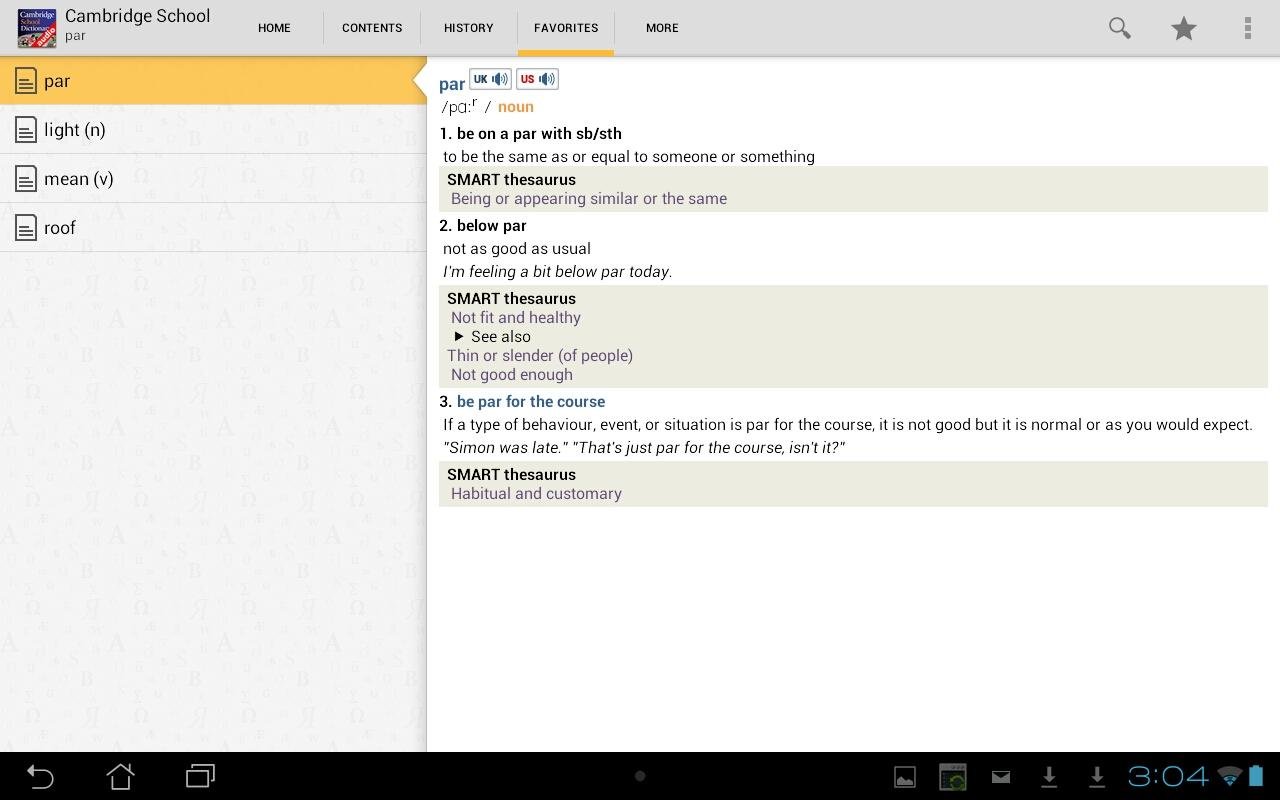This screenshot has height=800, width=1280.
Task: Tap the clock showing 3:04
Action: pyautogui.click(x=1168, y=776)
